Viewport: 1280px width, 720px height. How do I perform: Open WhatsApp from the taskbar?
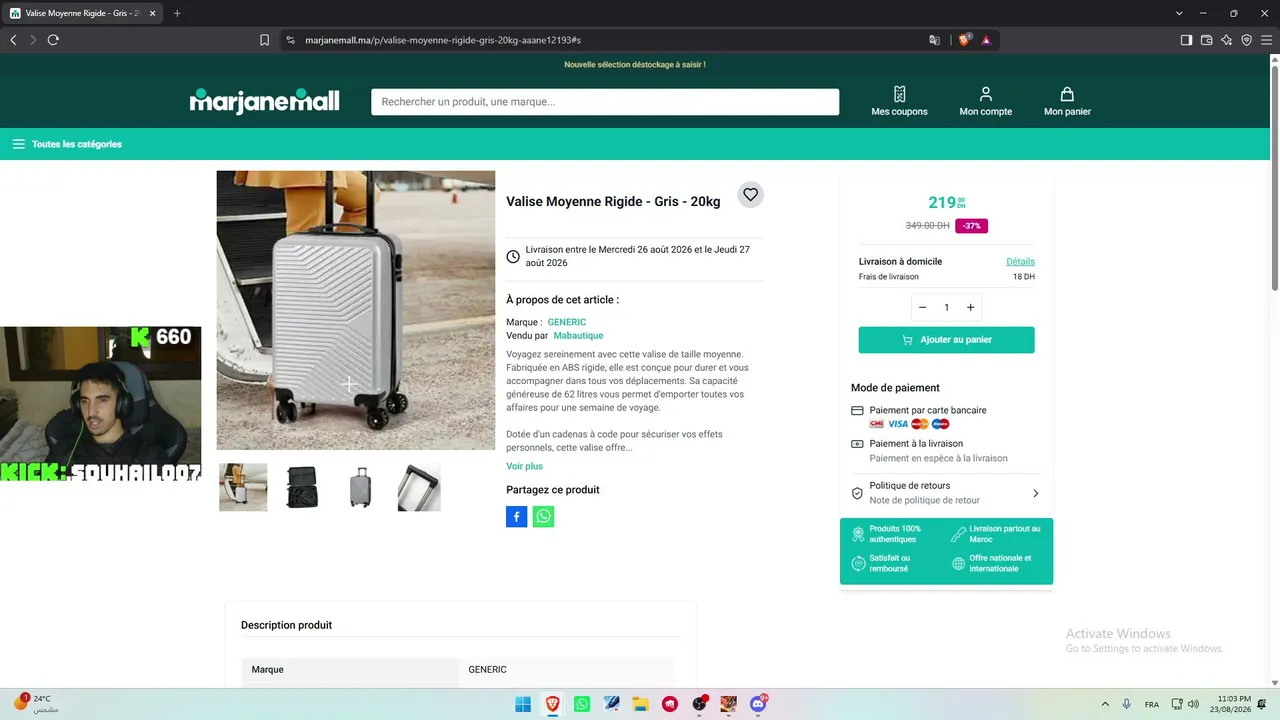point(582,704)
